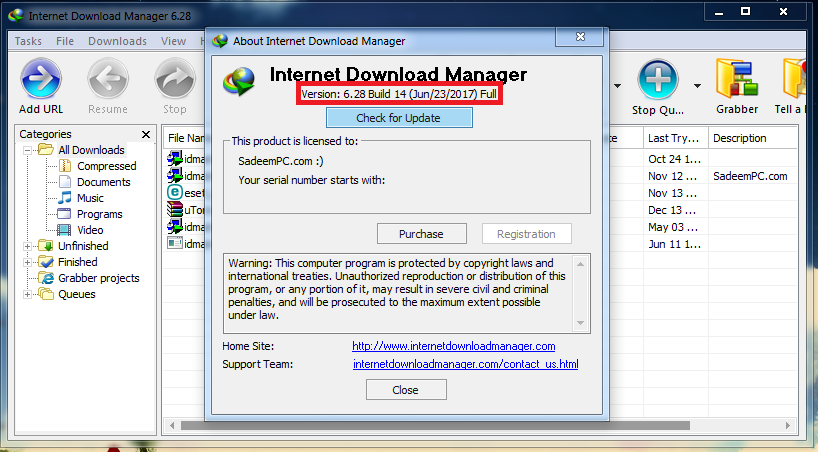Open the Downloads menu
818x452 pixels.
click(117, 41)
